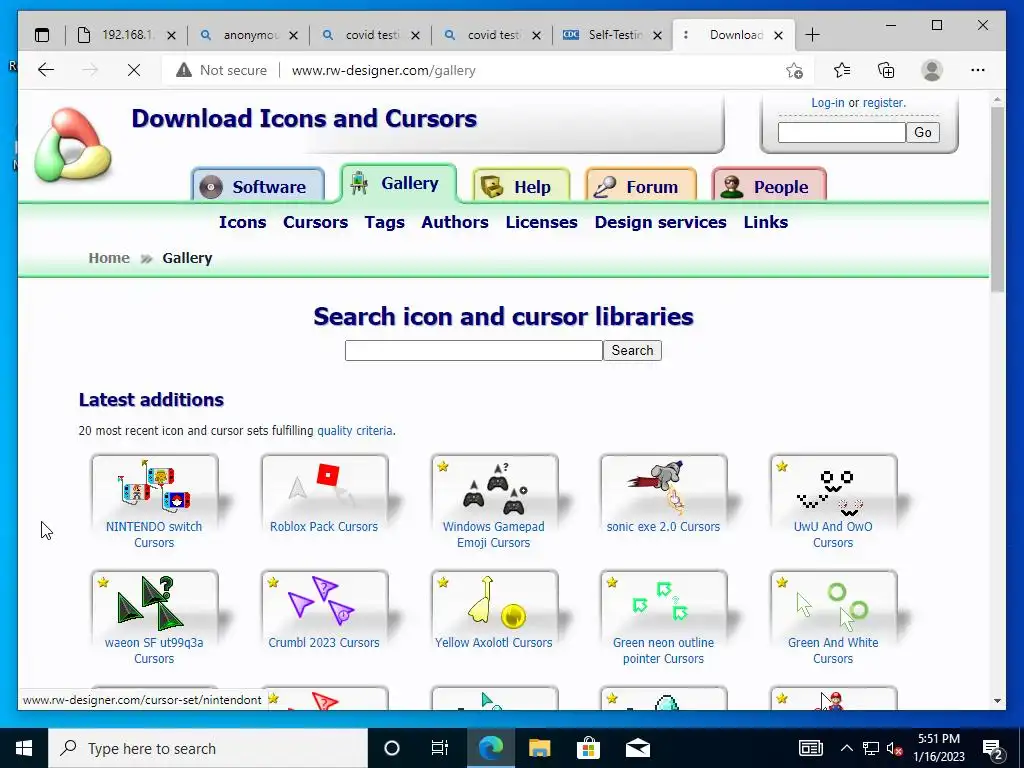Switch to the first covid testing tab
This screenshot has width=1024, height=768.
click(371, 35)
